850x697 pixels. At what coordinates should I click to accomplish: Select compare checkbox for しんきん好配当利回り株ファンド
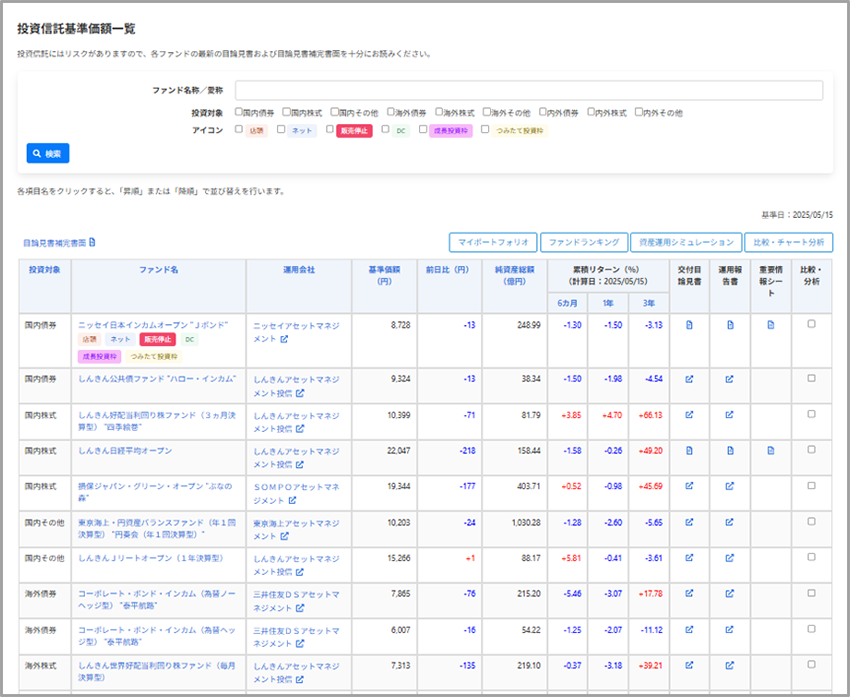click(811, 414)
